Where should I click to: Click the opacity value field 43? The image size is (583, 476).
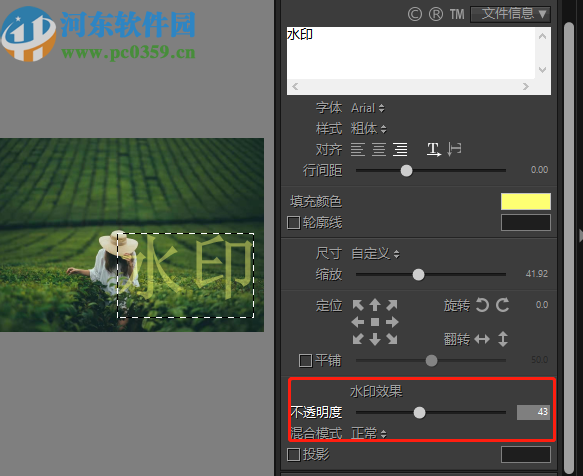(533, 412)
